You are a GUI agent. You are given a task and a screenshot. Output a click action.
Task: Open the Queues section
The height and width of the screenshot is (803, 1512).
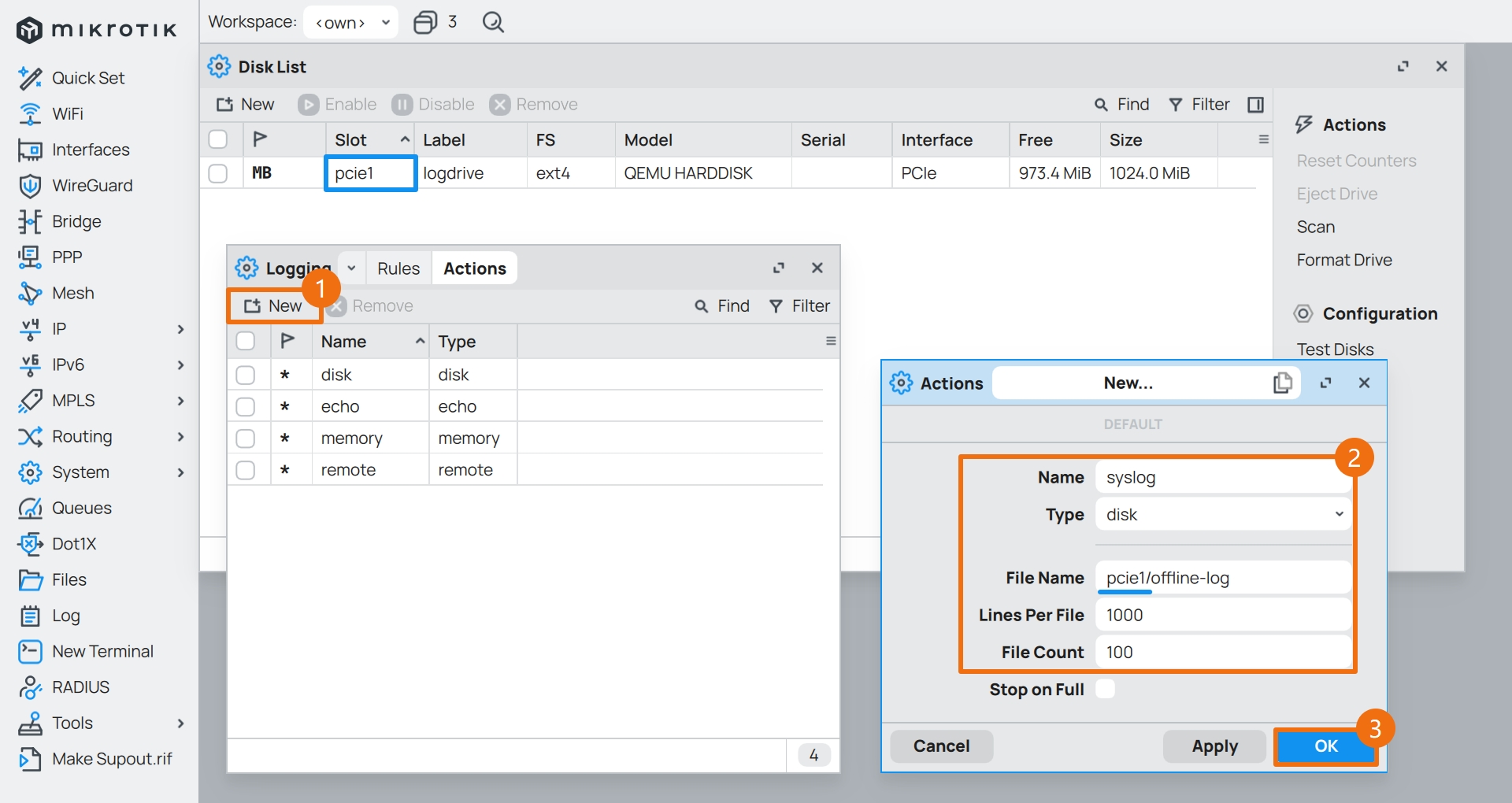tap(81, 508)
